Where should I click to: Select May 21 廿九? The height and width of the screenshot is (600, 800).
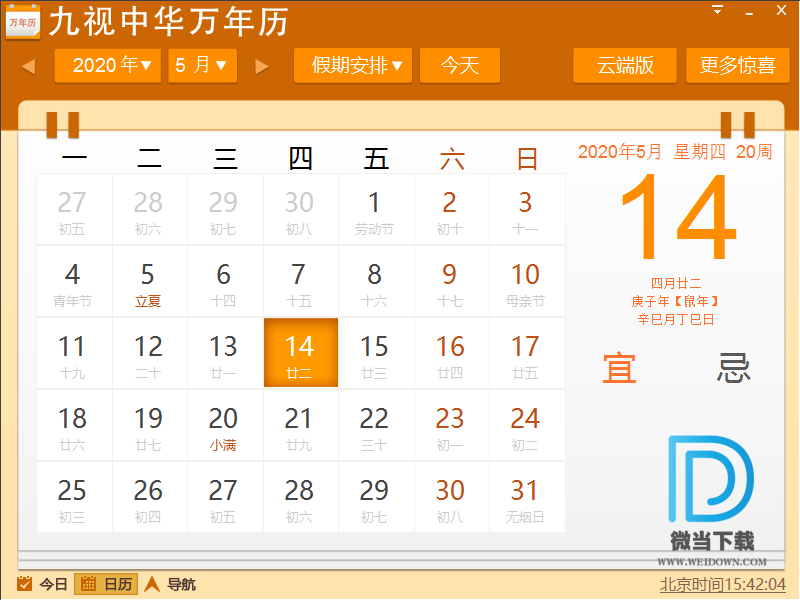[x=301, y=426]
